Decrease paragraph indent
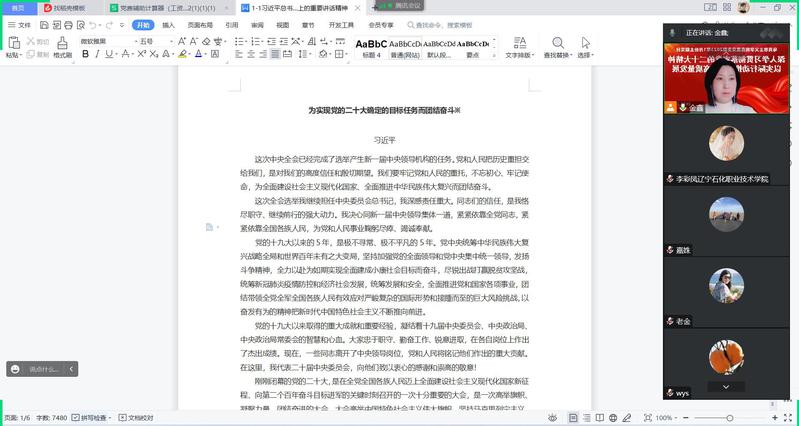This screenshot has height=426, width=799. tap(272, 41)
